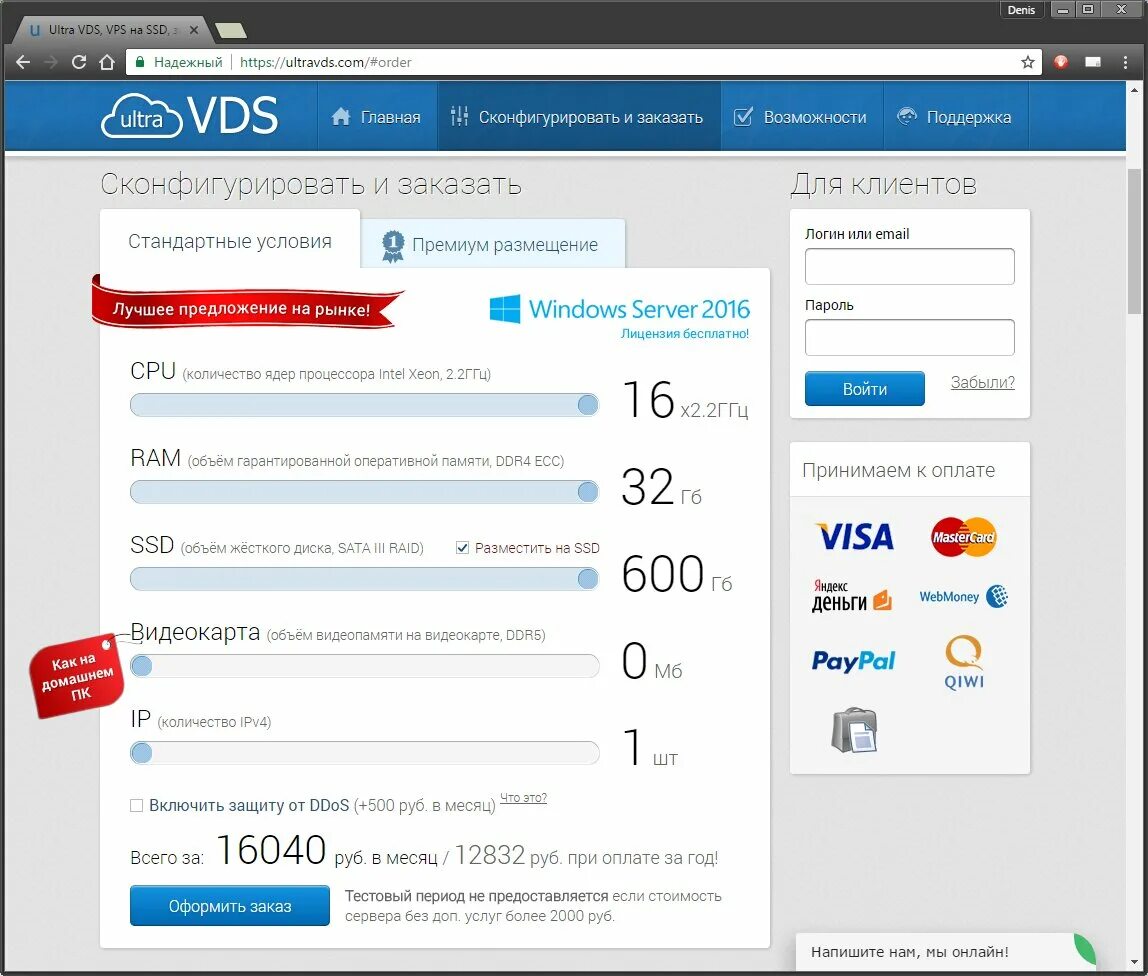Focus the Логин или email field

point(909,267)
